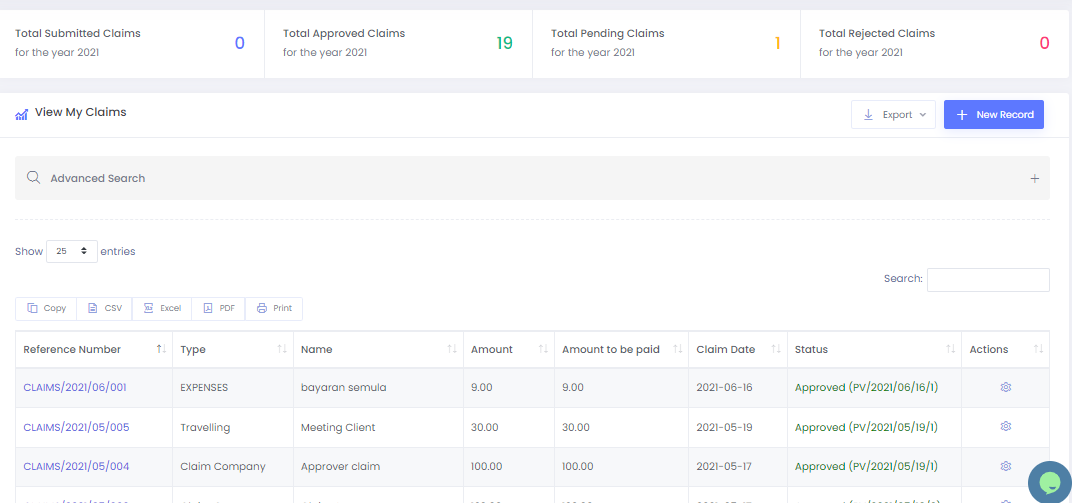The height and width of the screenshot is (503, 1072).
Task: Click claim date 2021-05-17
Action: [724, 466]
